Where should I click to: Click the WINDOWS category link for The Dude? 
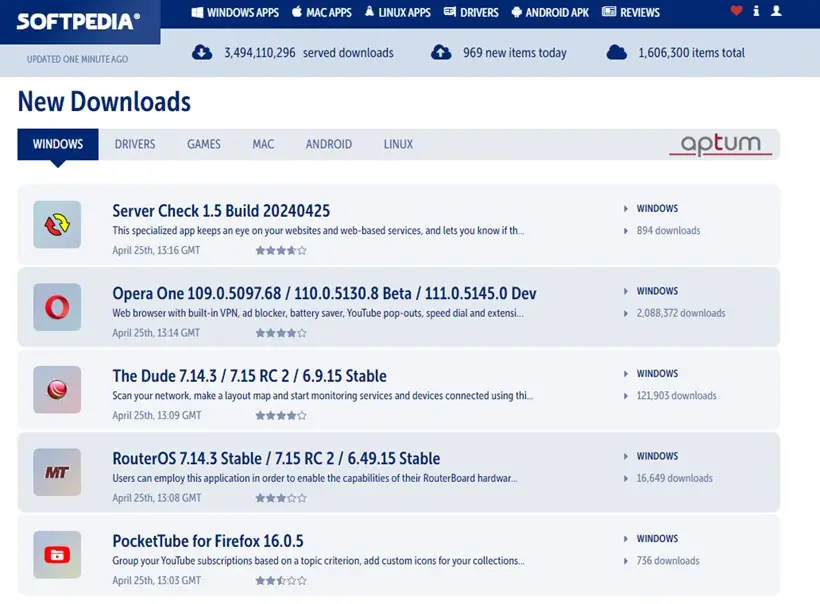point(657,374)
